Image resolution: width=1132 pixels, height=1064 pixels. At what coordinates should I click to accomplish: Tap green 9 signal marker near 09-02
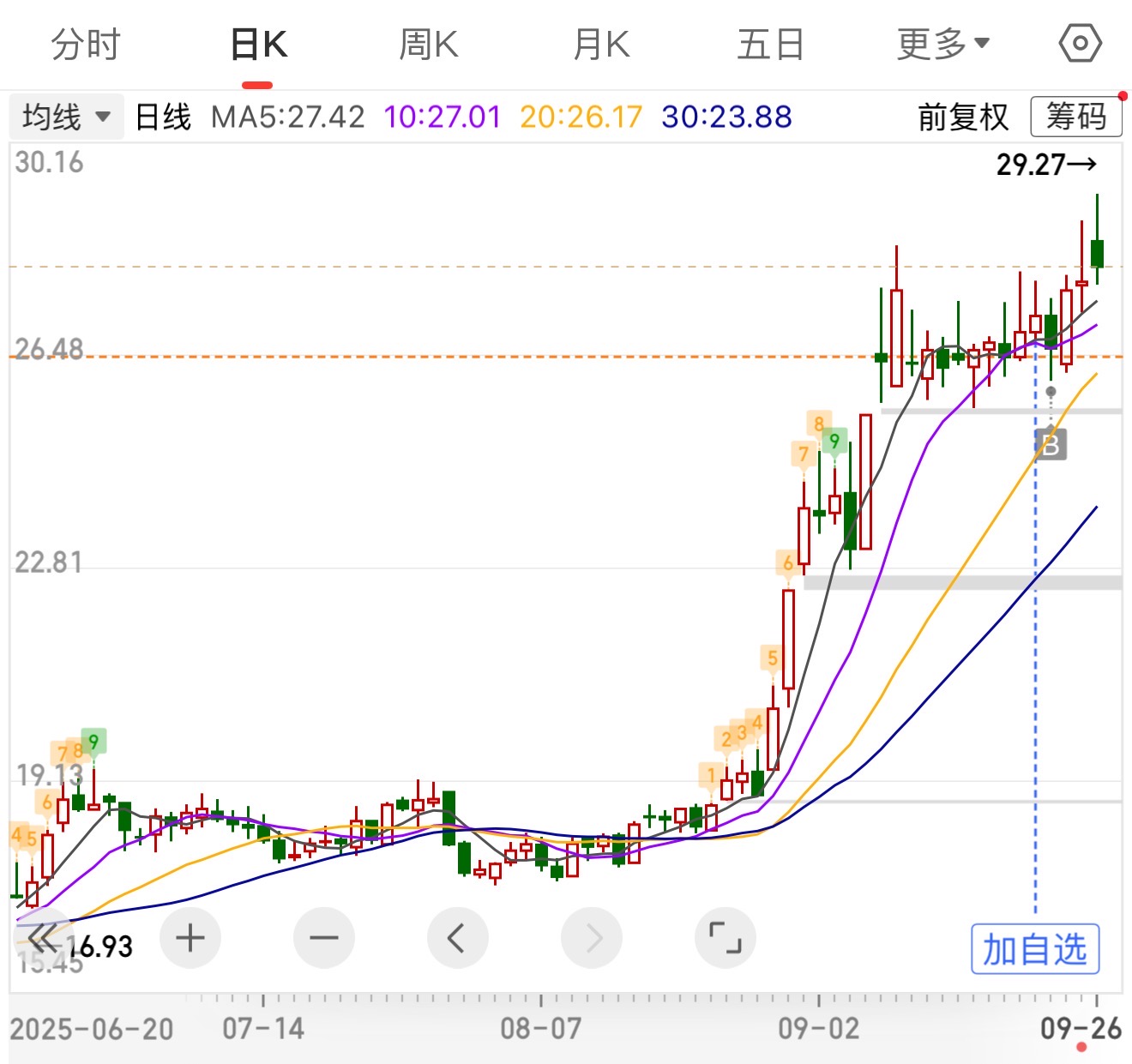pyautogui.click(x=834, y=441)
